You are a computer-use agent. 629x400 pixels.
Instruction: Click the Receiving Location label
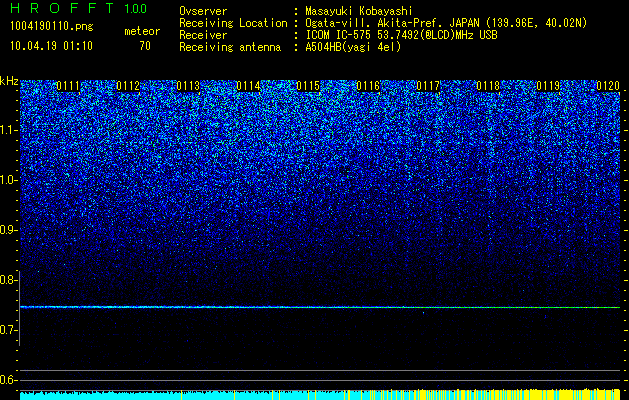[x=233, y=23]
